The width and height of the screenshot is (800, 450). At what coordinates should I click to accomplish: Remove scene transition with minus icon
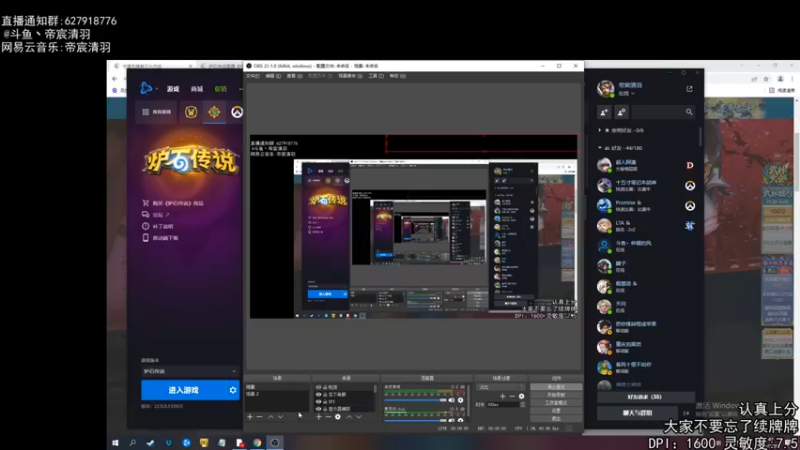click(512, 396)
